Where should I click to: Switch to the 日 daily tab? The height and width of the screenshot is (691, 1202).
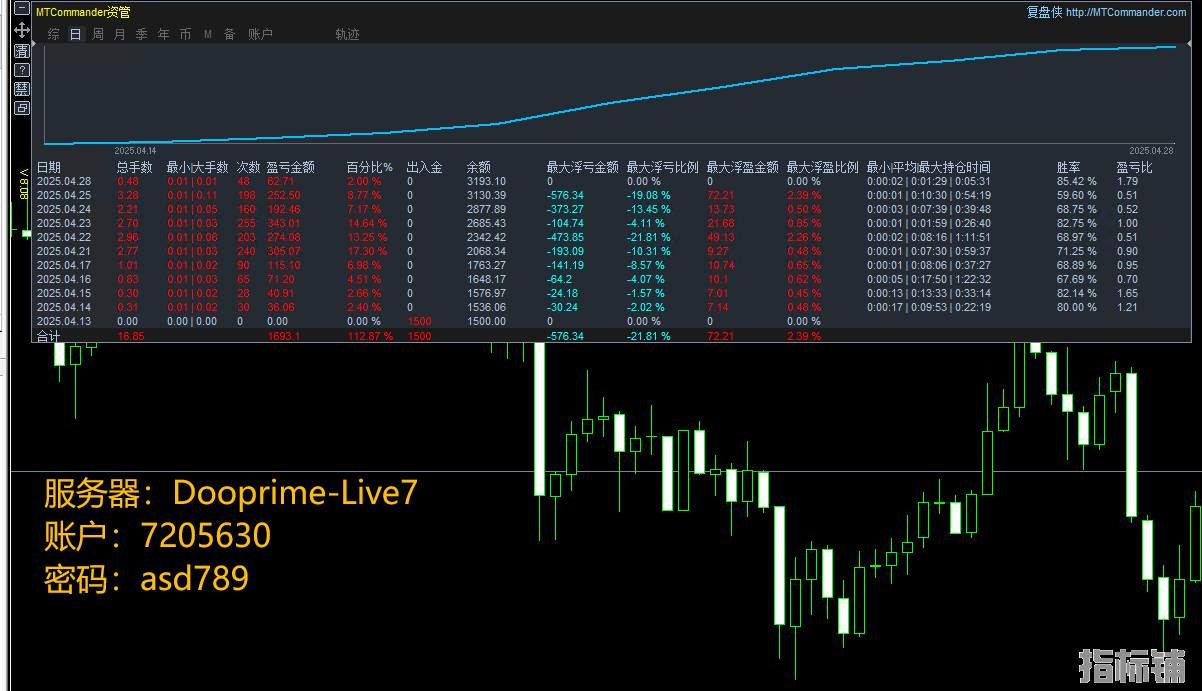[76, 34]
